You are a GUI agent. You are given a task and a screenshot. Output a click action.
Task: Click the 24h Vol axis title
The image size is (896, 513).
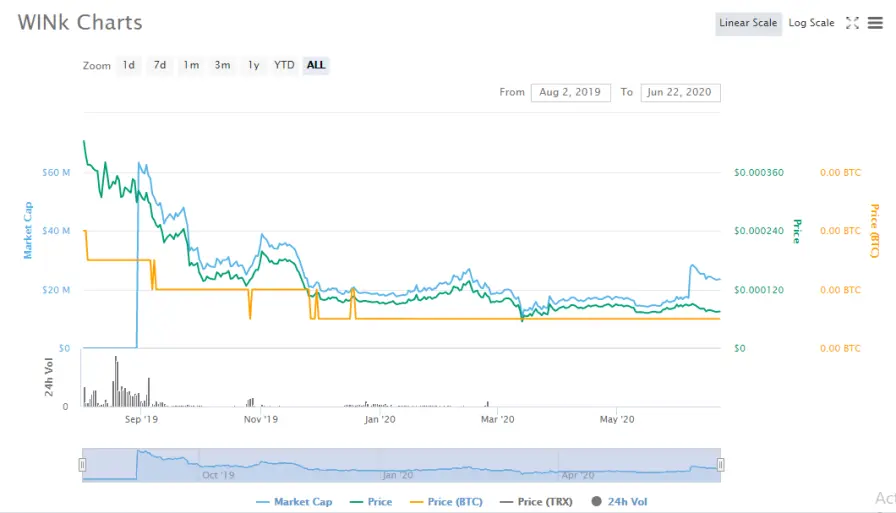point(49,377)
